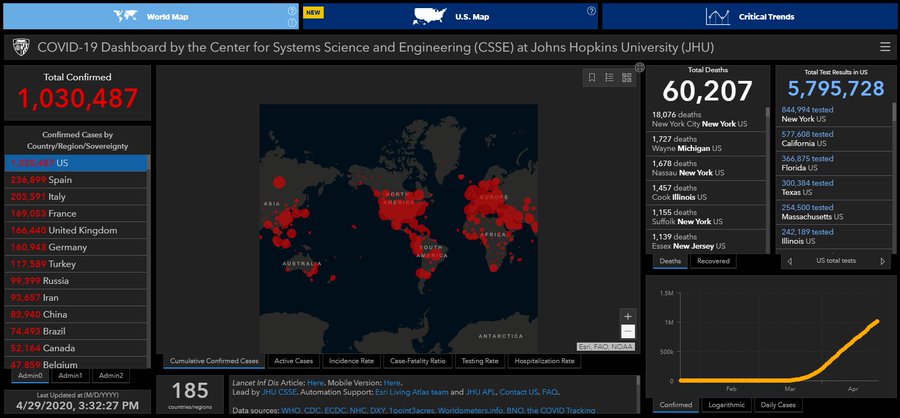
Task: Select Canada in the country list
Action: [76, 348]
